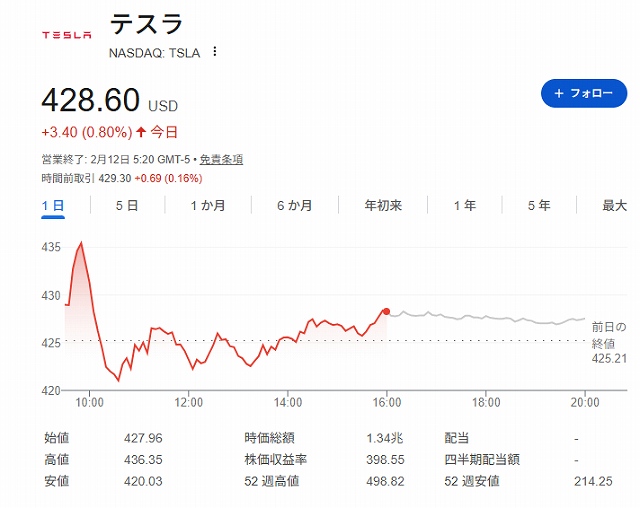640x508 pixels.
Task: Open the 免責条項 disclaimer link
Action: [x=220, y=159]
